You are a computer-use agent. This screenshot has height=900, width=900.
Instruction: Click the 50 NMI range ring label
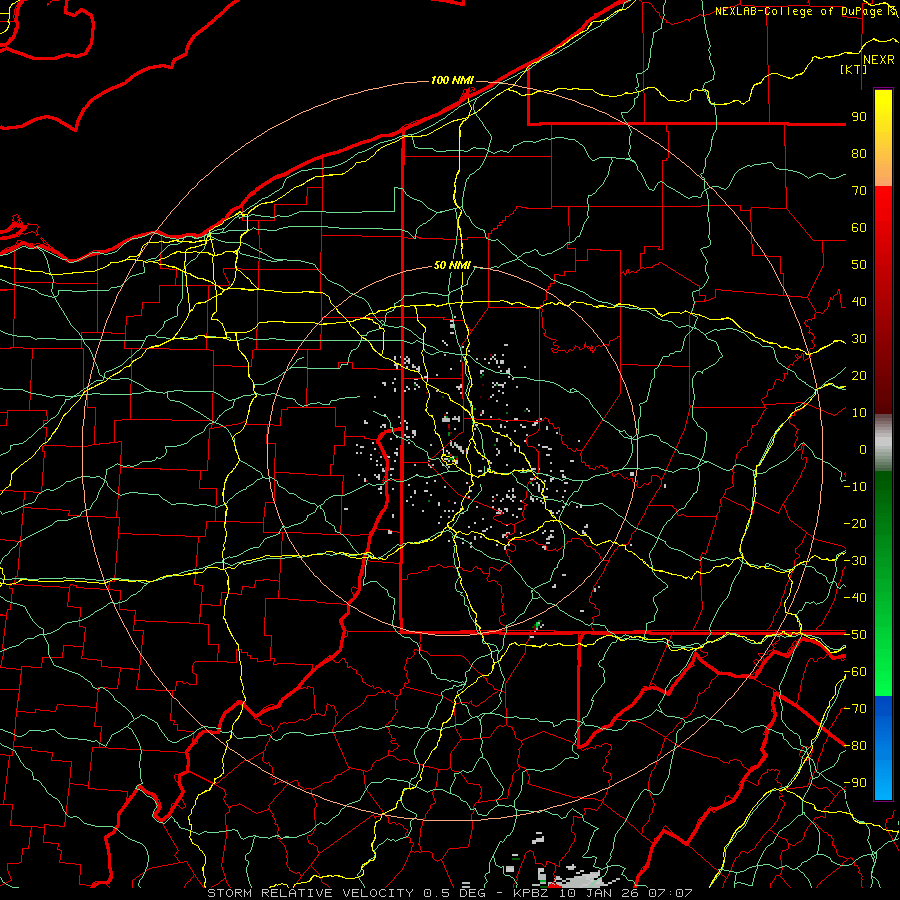coord(452,265)
